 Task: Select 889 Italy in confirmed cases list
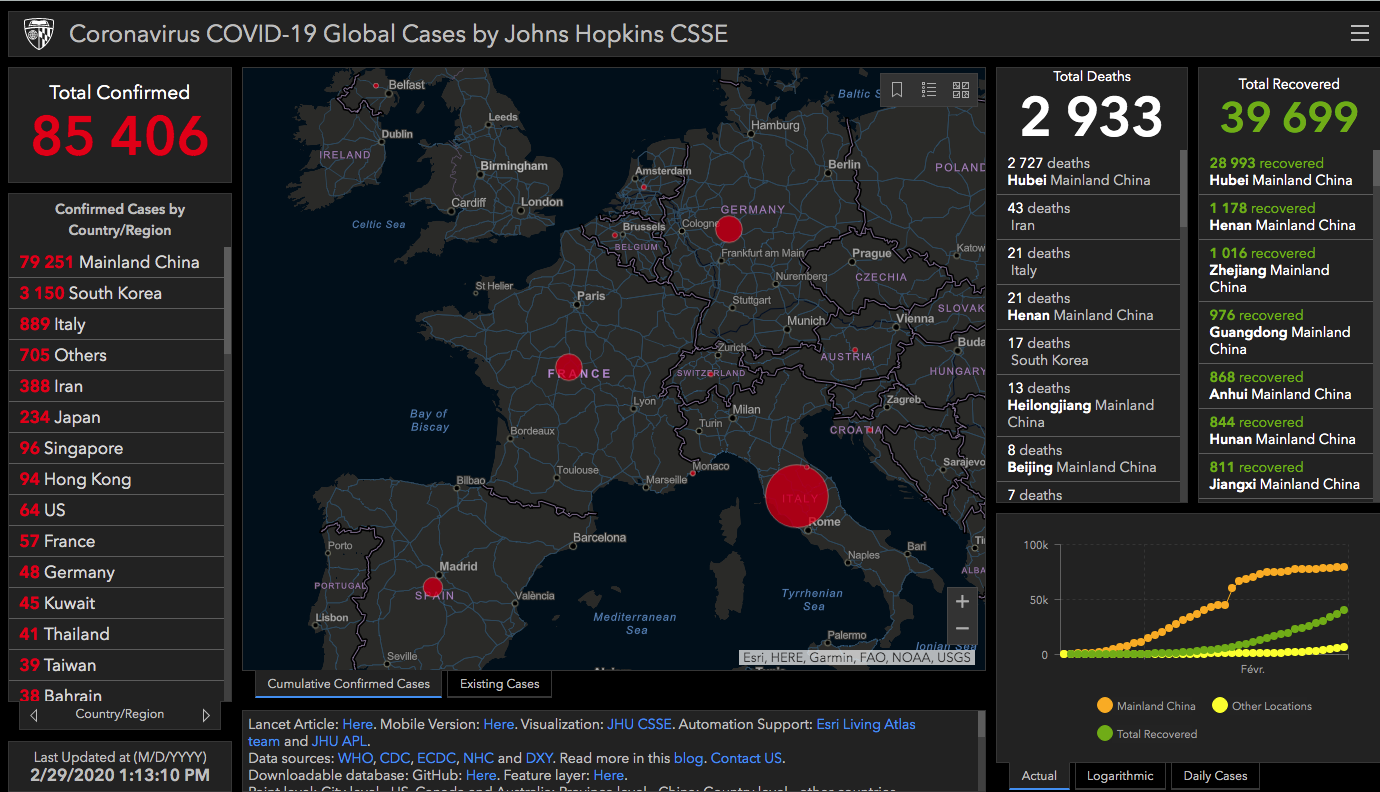[x=116, y=324]
